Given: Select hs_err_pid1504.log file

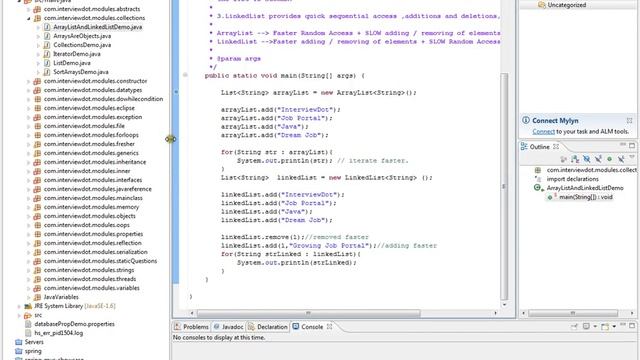Looking at the screenshot, I should coord(58,333).
